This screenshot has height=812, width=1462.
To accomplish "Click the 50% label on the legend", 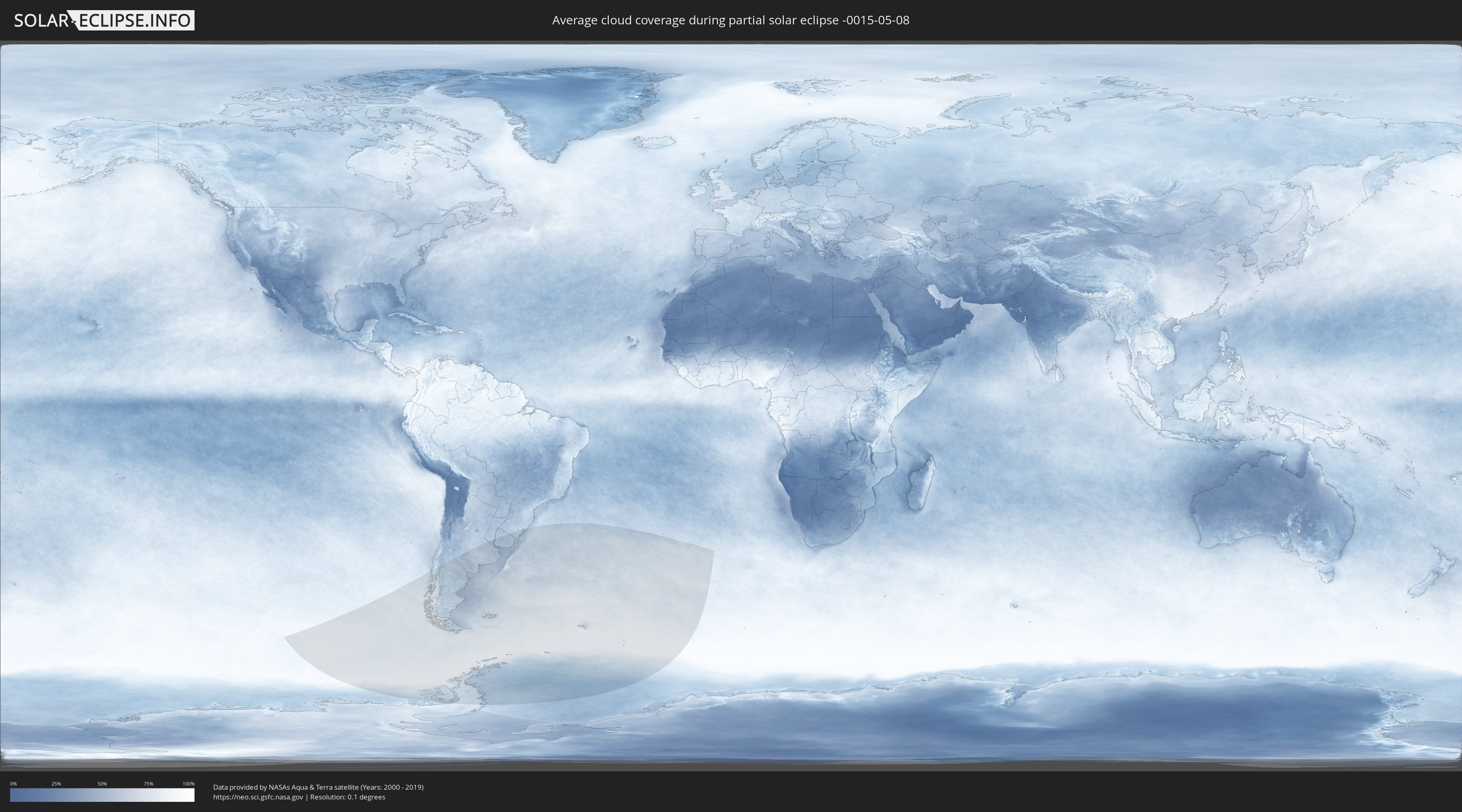I will [102, 784].
